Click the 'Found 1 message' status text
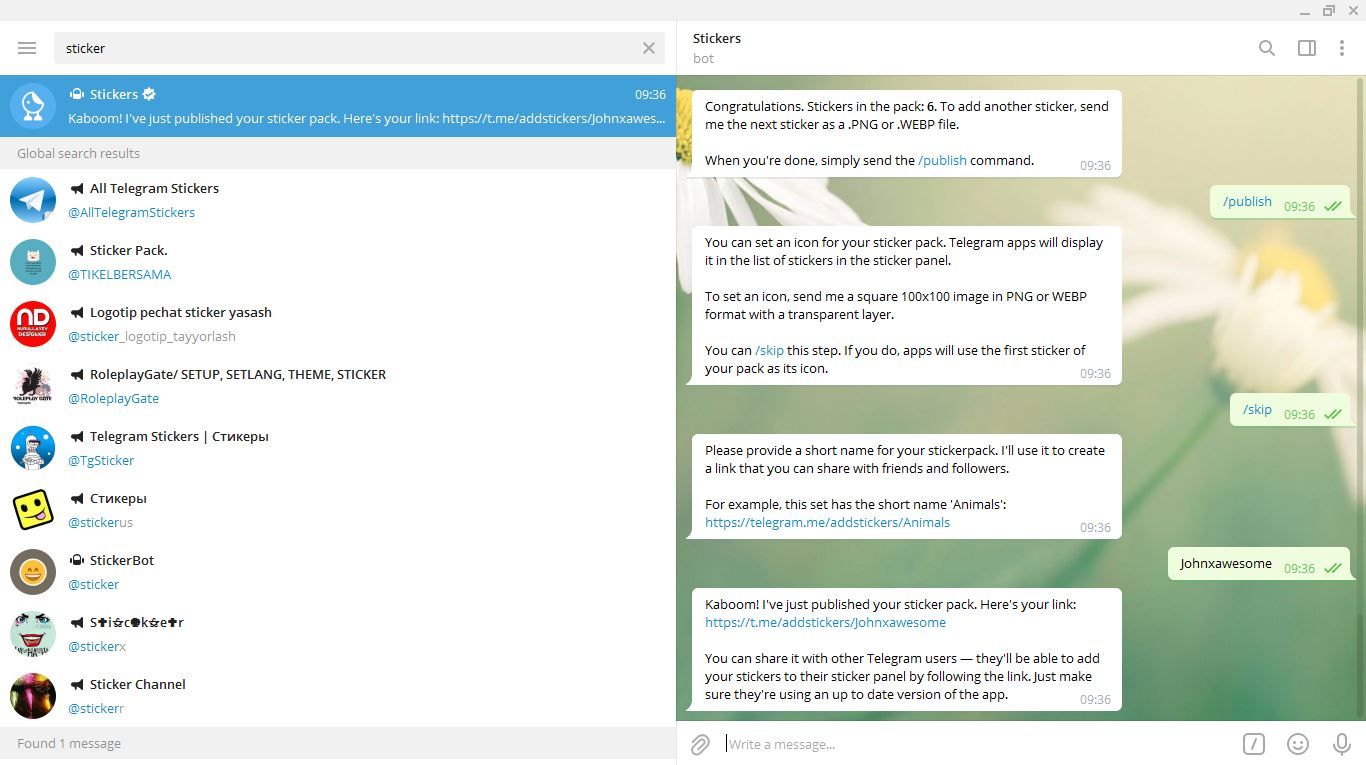The image size is (1366, 765). (x=69, y=743)
